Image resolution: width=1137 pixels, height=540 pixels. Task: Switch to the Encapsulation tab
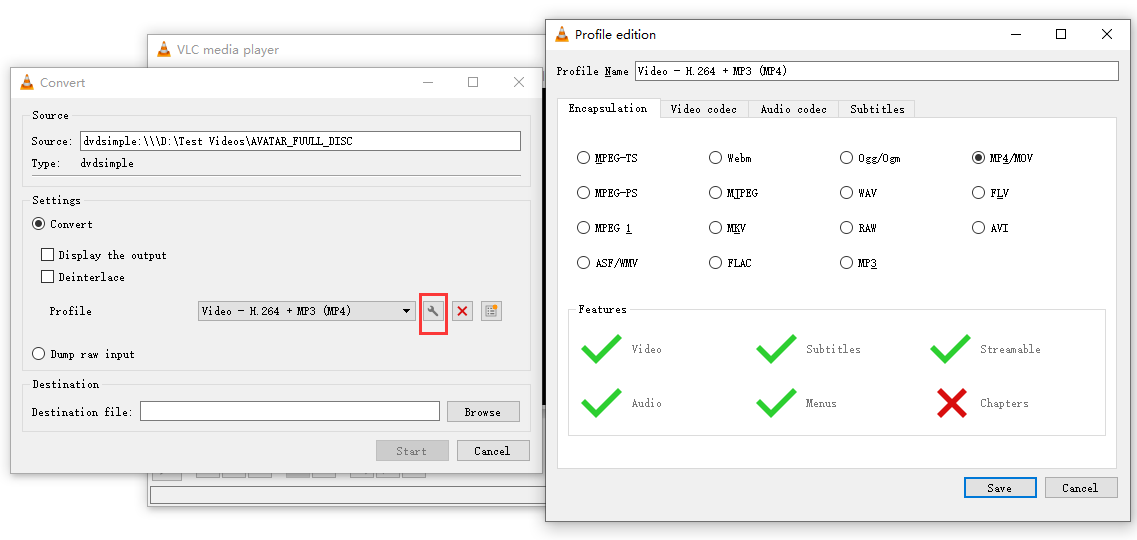[608, 108]
